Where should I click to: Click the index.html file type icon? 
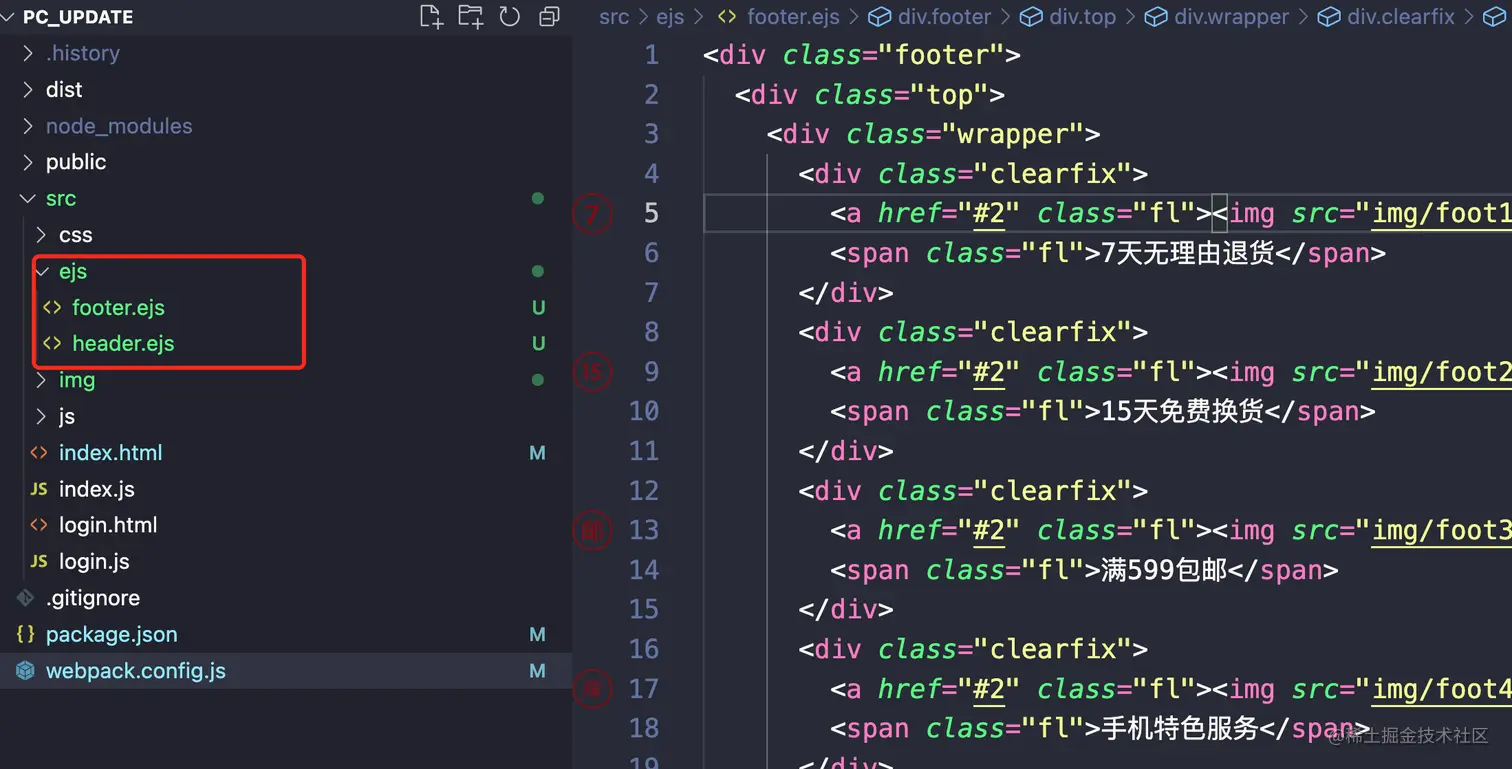coord(39,452)
